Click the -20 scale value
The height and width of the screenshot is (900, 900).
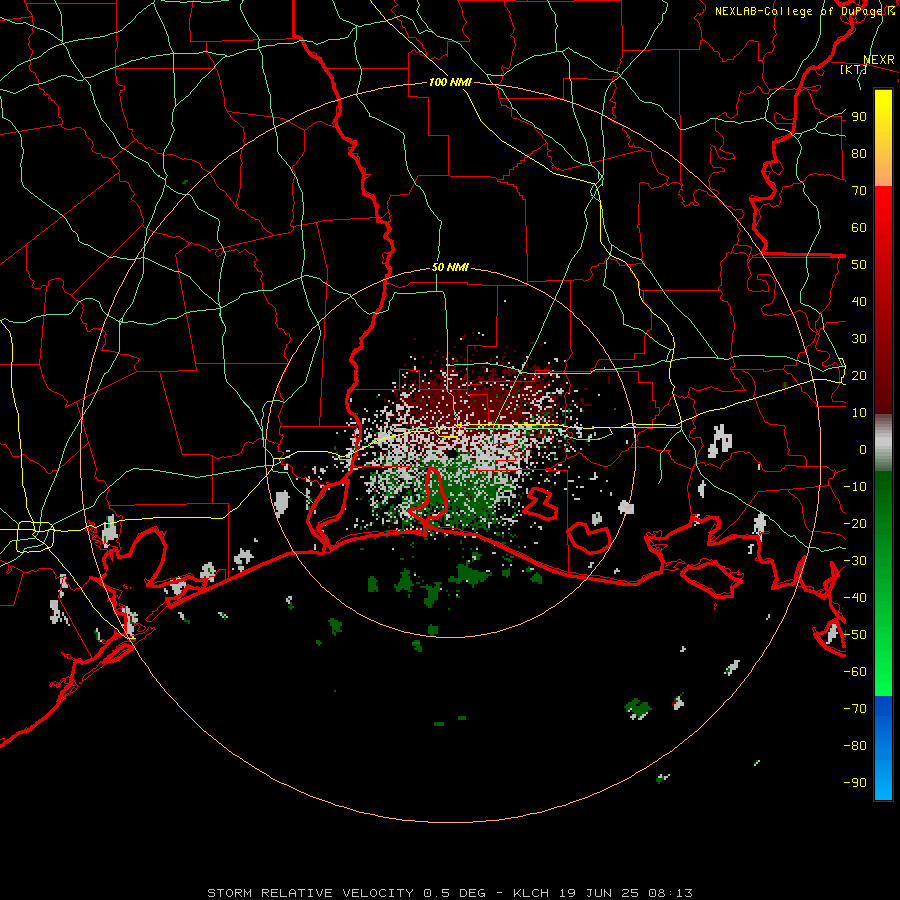[855, 523]
